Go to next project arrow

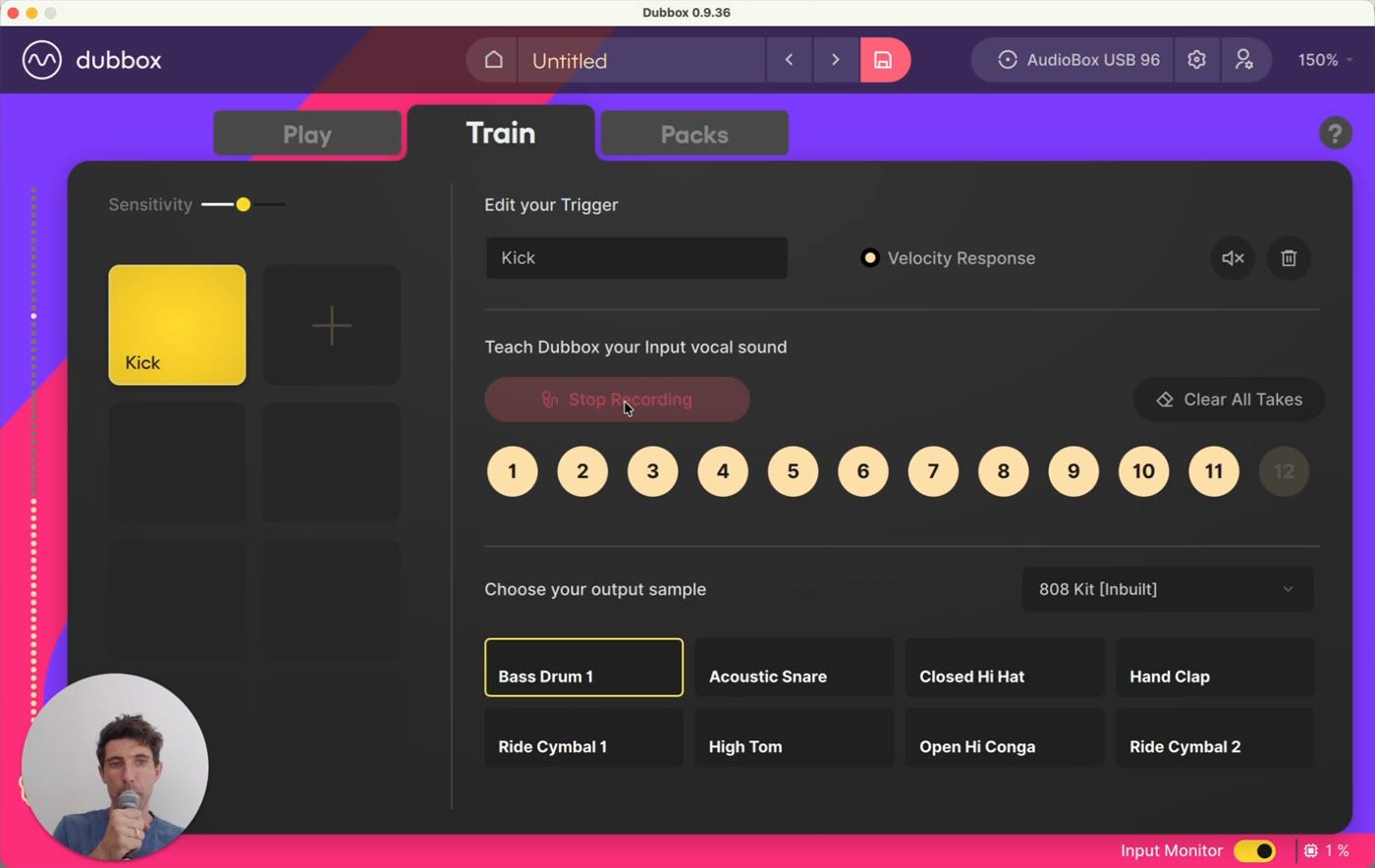point(836,60)
